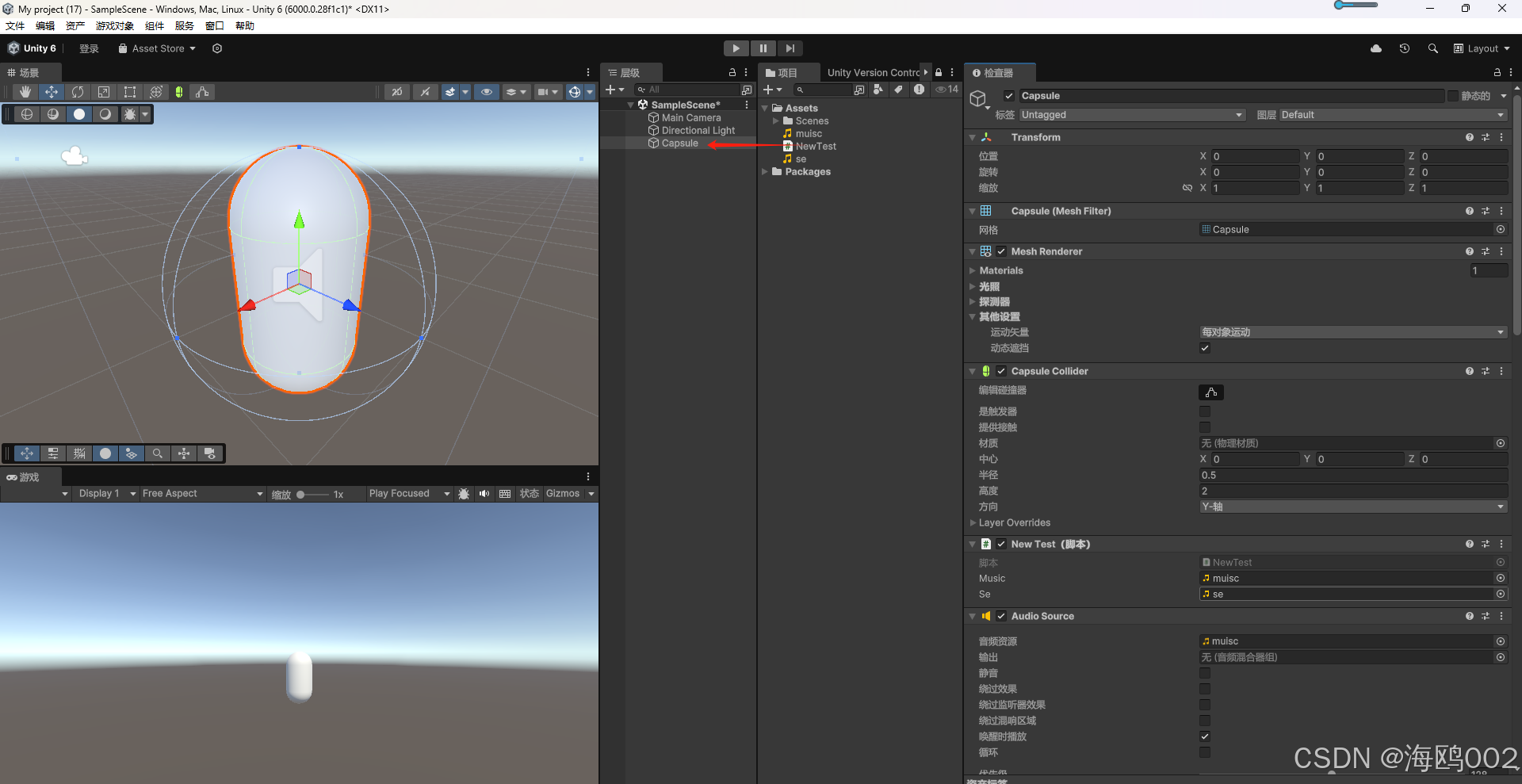Click the Edit Collider button

(1210, 392)
